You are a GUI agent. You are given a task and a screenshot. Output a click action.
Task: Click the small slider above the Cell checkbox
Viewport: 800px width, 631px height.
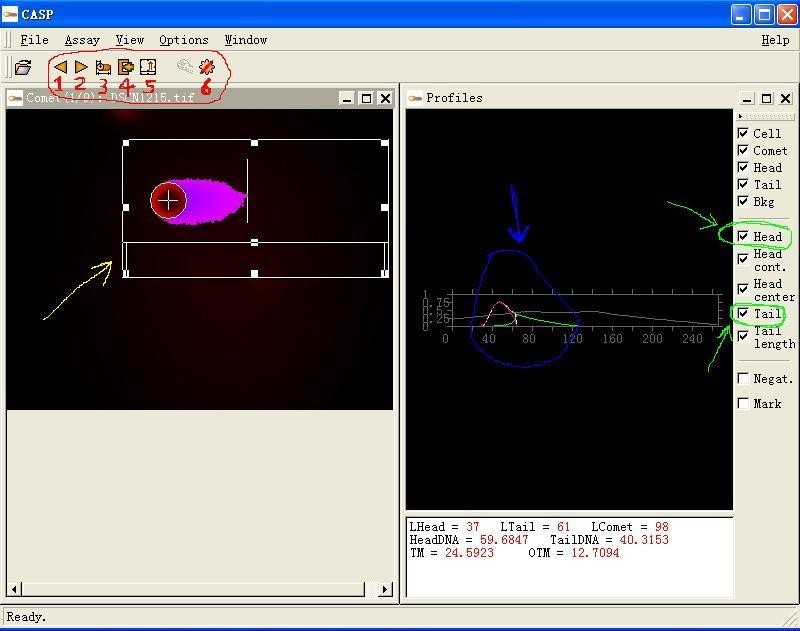(766, 117)
